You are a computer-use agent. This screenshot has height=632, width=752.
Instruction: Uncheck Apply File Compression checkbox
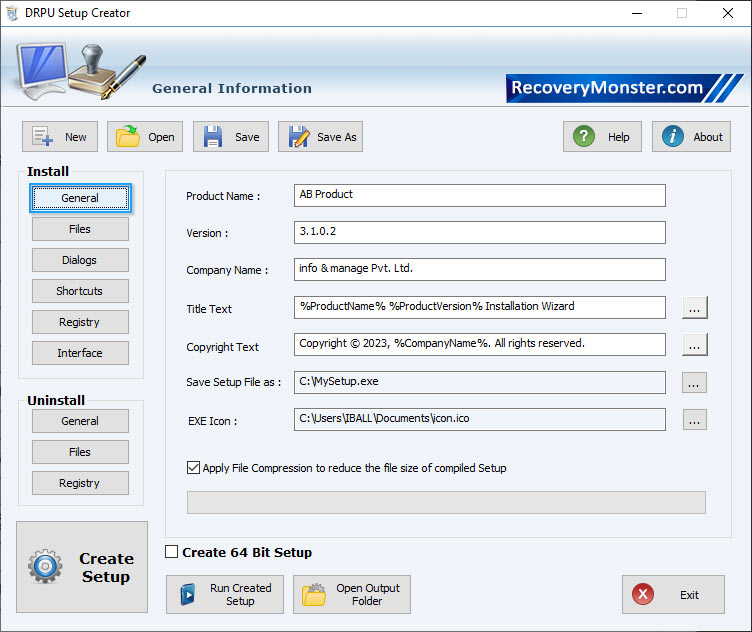pos(193,468)
